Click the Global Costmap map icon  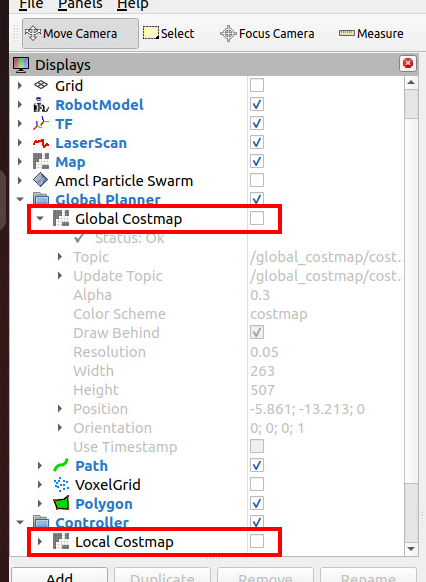[61, 218]
